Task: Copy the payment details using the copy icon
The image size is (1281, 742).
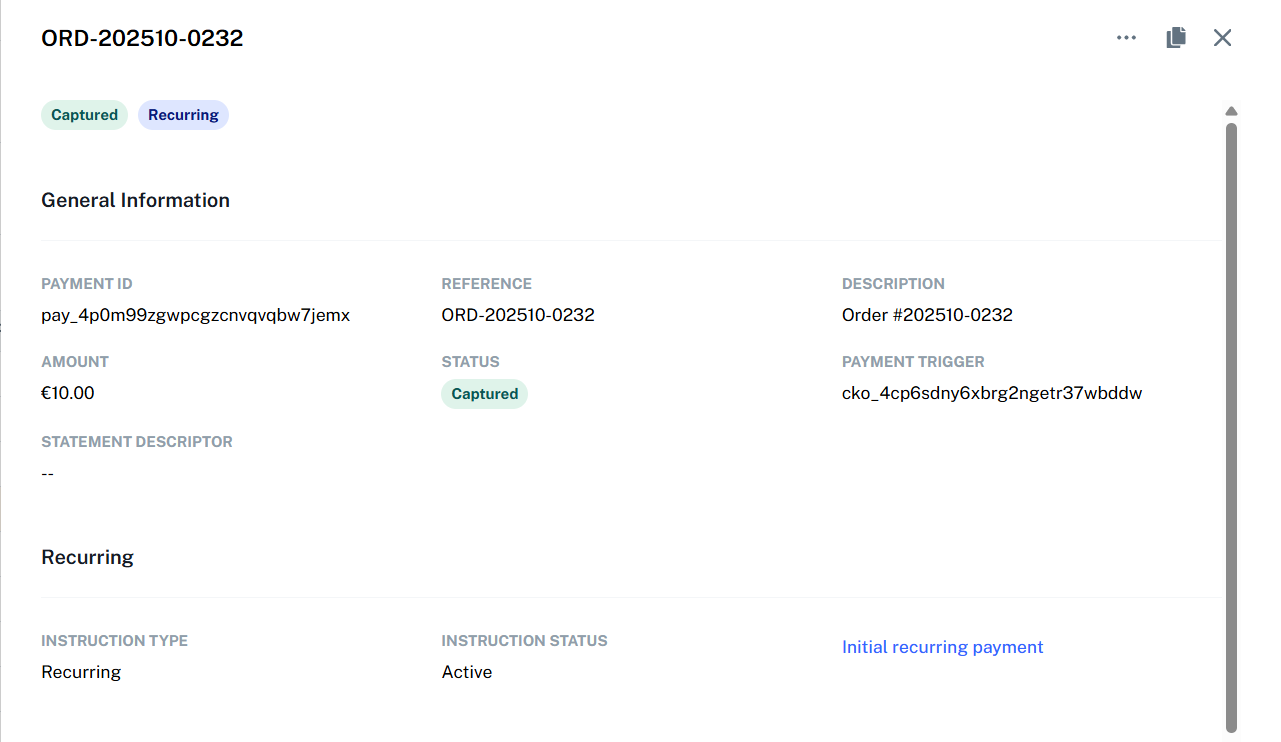Action: [x=1175, y=37]
